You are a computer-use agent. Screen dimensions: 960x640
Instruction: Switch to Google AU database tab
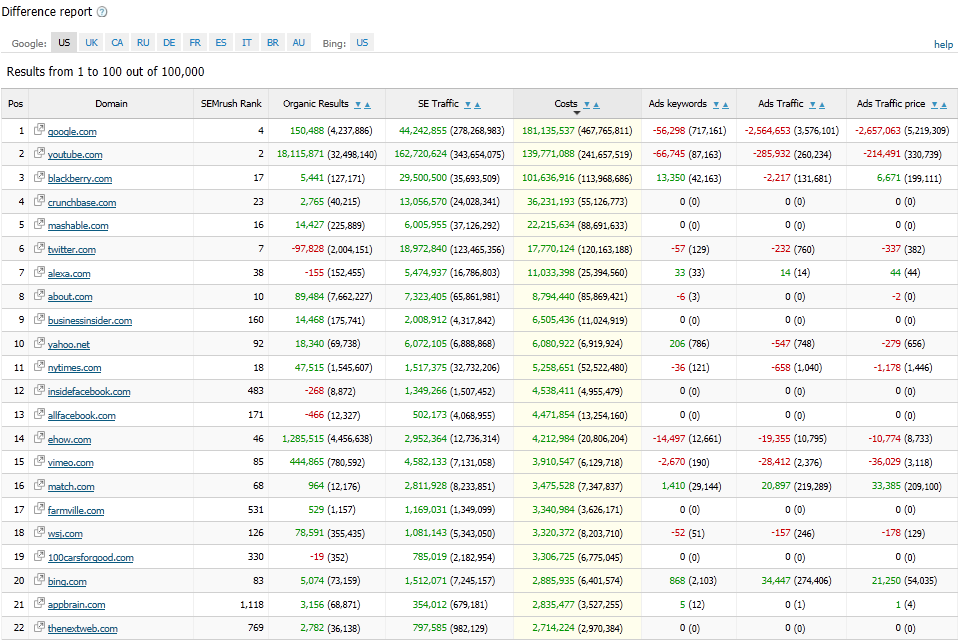click(x=298, y=42)
